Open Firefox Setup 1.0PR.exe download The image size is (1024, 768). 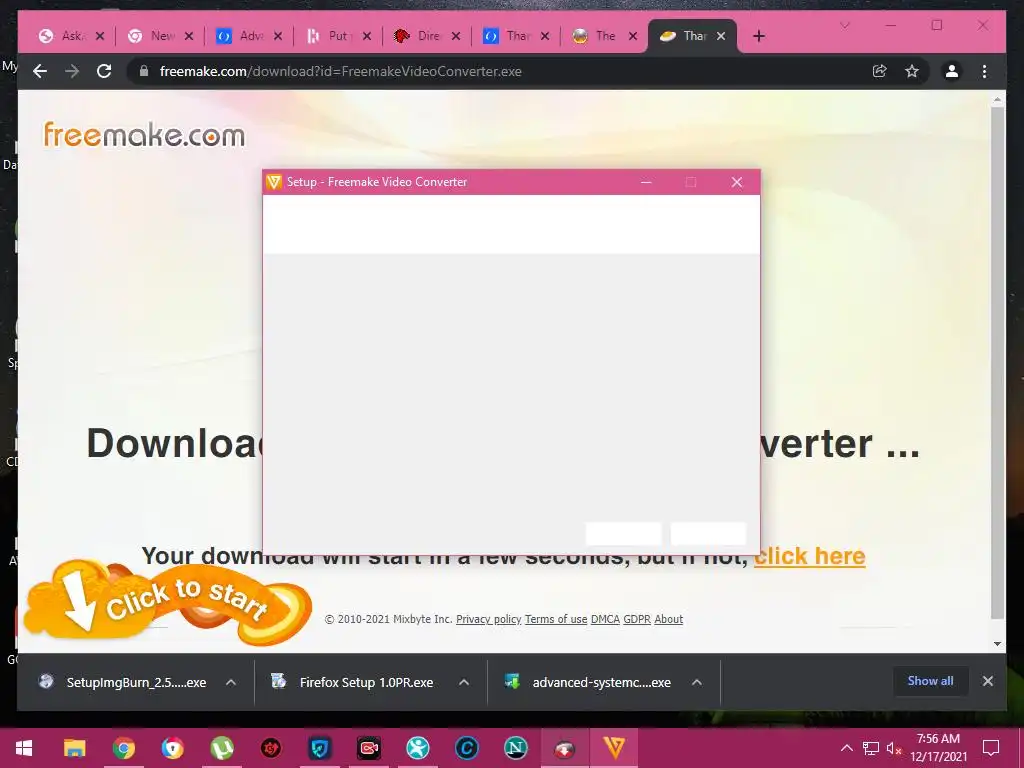[353, 682]
